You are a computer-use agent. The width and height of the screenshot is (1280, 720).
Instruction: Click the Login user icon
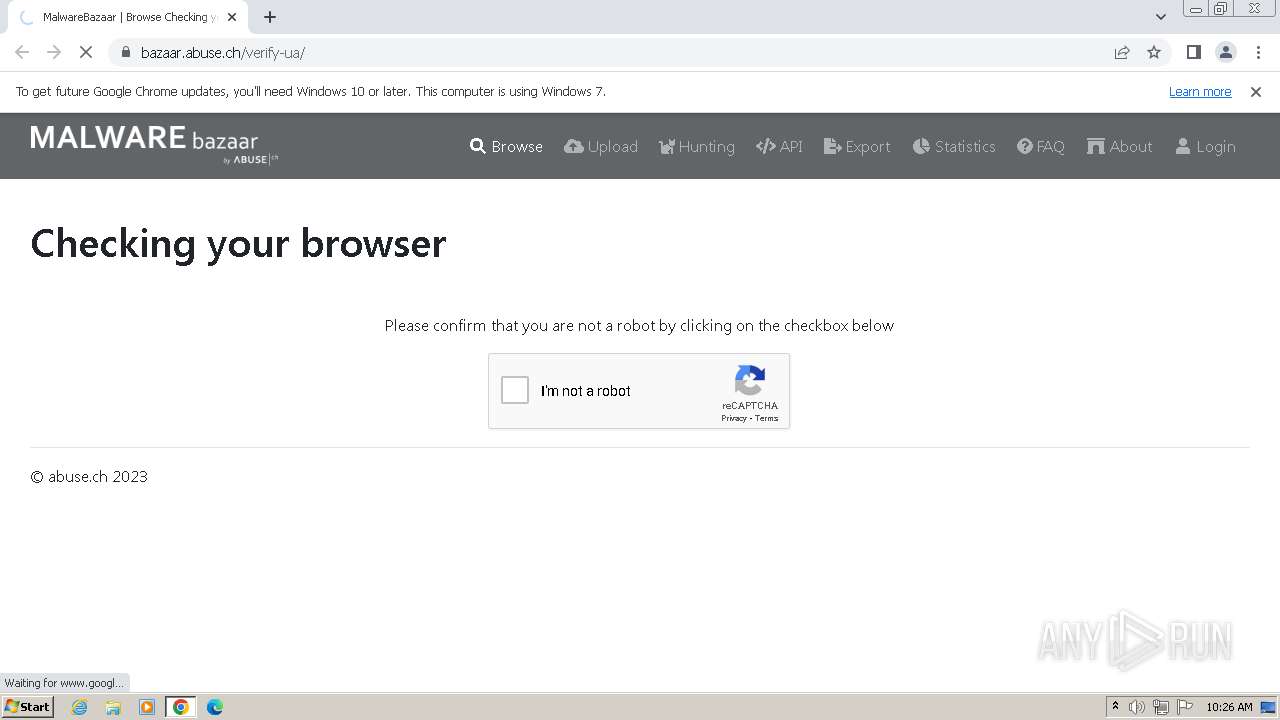[x=1183, y=146]
